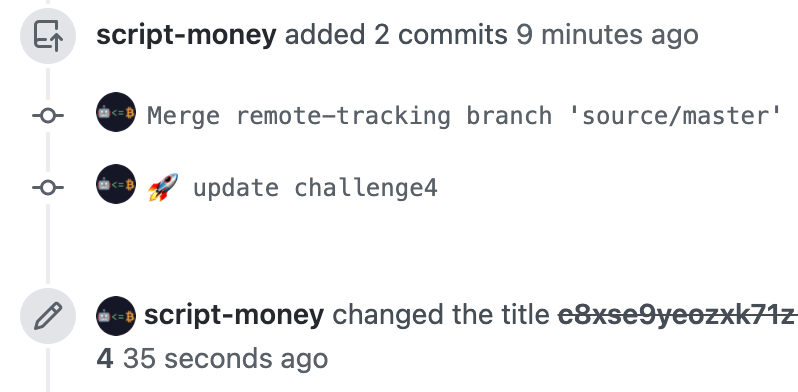Click commit node icon beside the Merge commit
This screenshot has width=798, height=392.
tap(48, 116)
